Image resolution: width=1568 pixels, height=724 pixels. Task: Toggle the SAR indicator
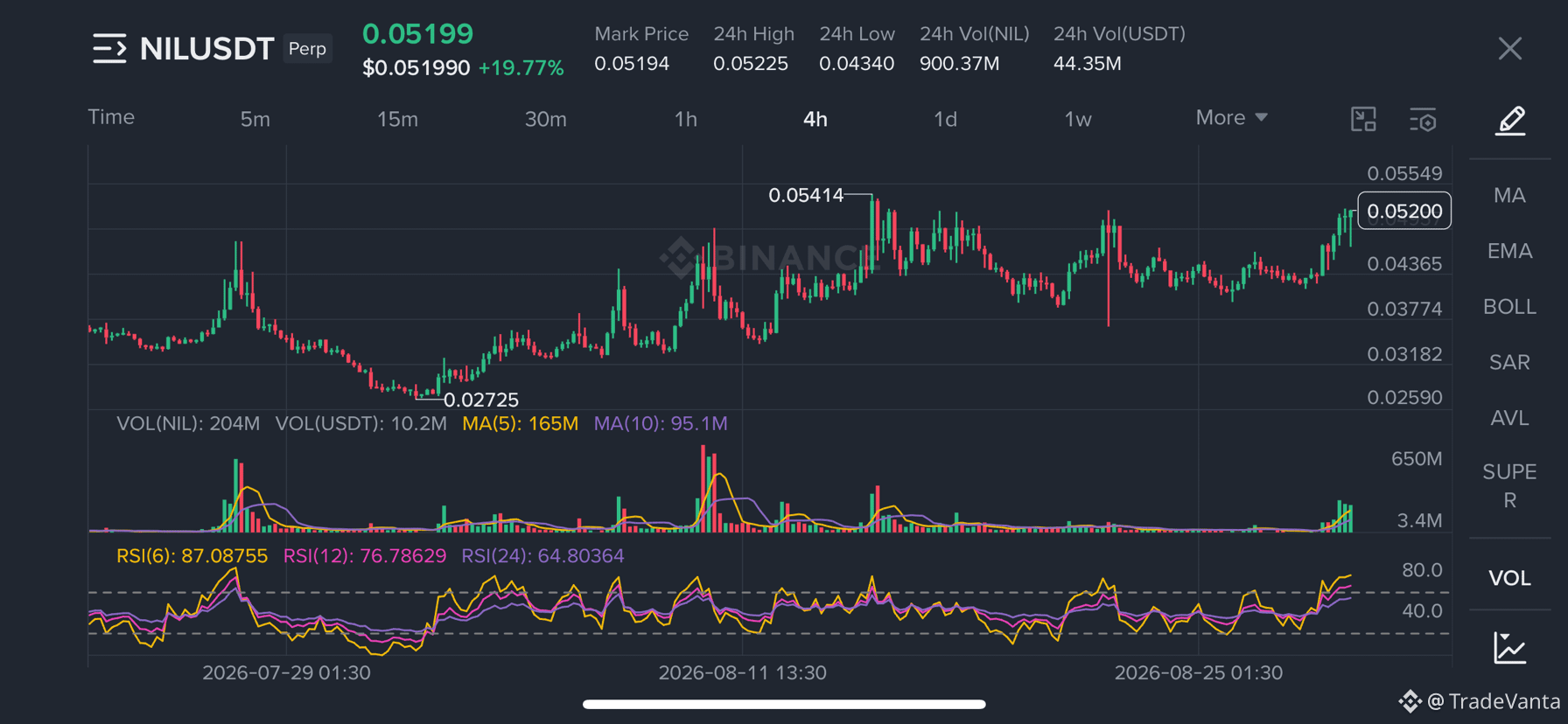click(x=1509, y=362)
